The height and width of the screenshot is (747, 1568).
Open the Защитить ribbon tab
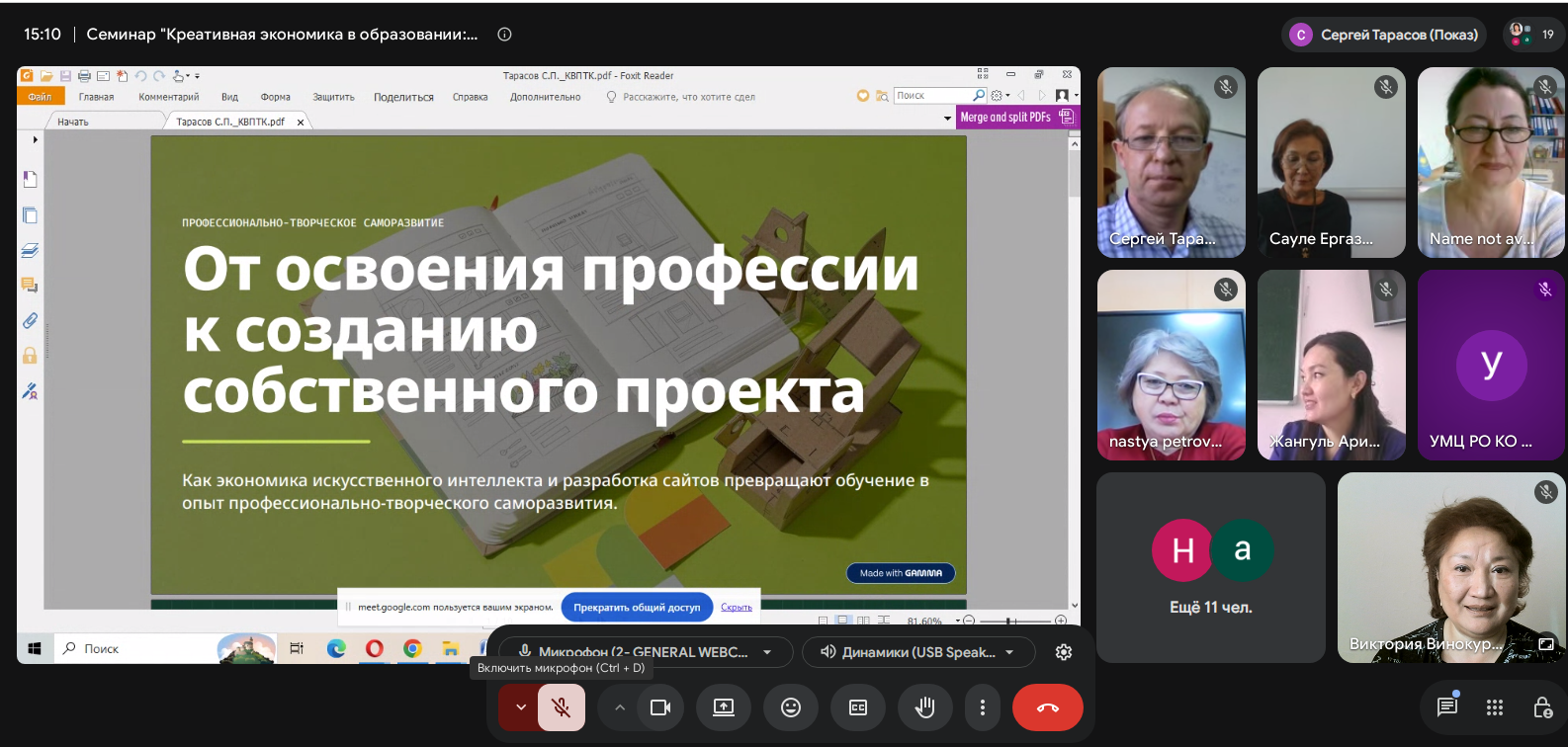point(333,97)
